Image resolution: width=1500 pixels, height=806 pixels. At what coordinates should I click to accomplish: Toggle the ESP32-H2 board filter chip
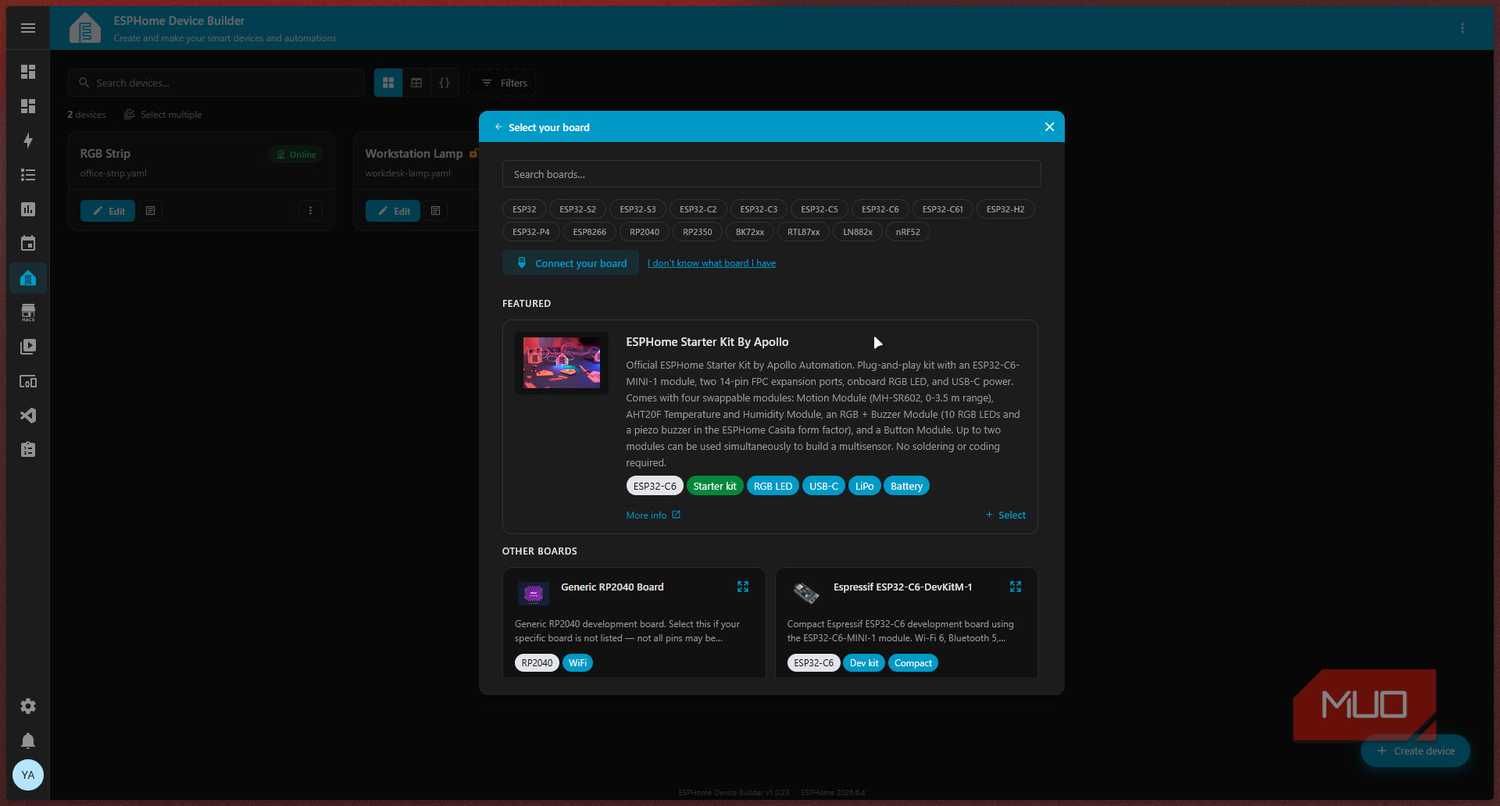tap(1005, 209)
